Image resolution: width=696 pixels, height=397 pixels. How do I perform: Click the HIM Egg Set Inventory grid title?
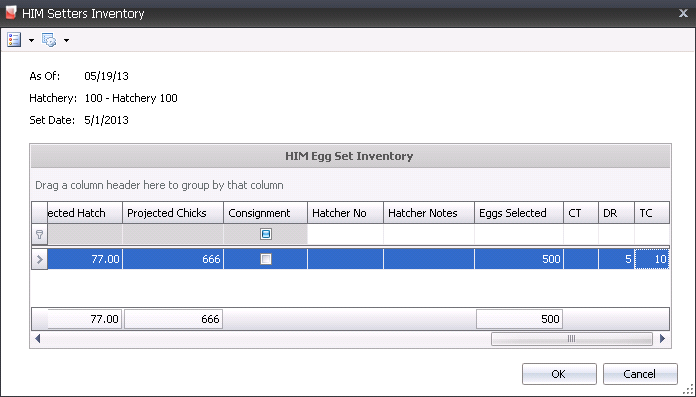coord(349,156)
